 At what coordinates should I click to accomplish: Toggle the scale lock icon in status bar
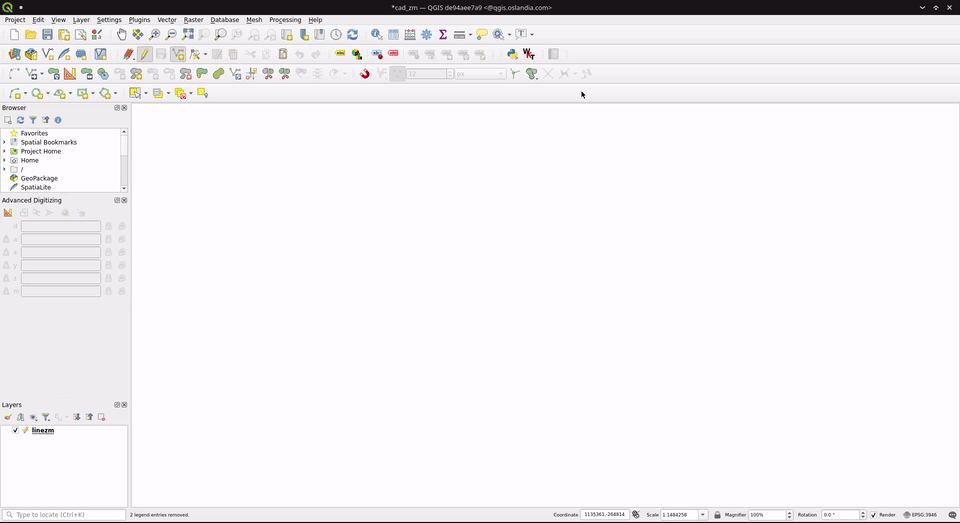(717, 515)
